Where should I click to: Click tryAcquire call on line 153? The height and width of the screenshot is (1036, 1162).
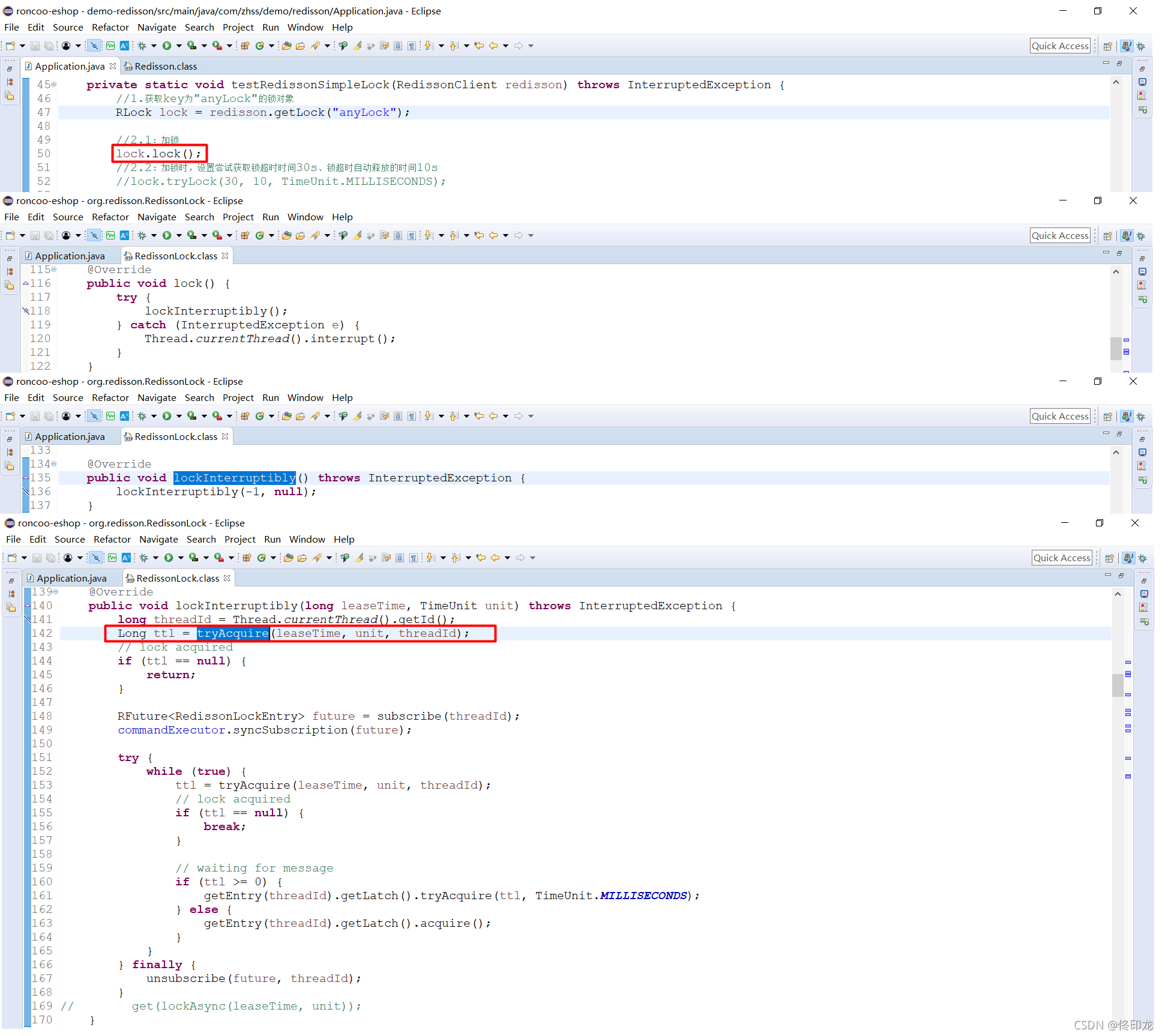[254, 785]
